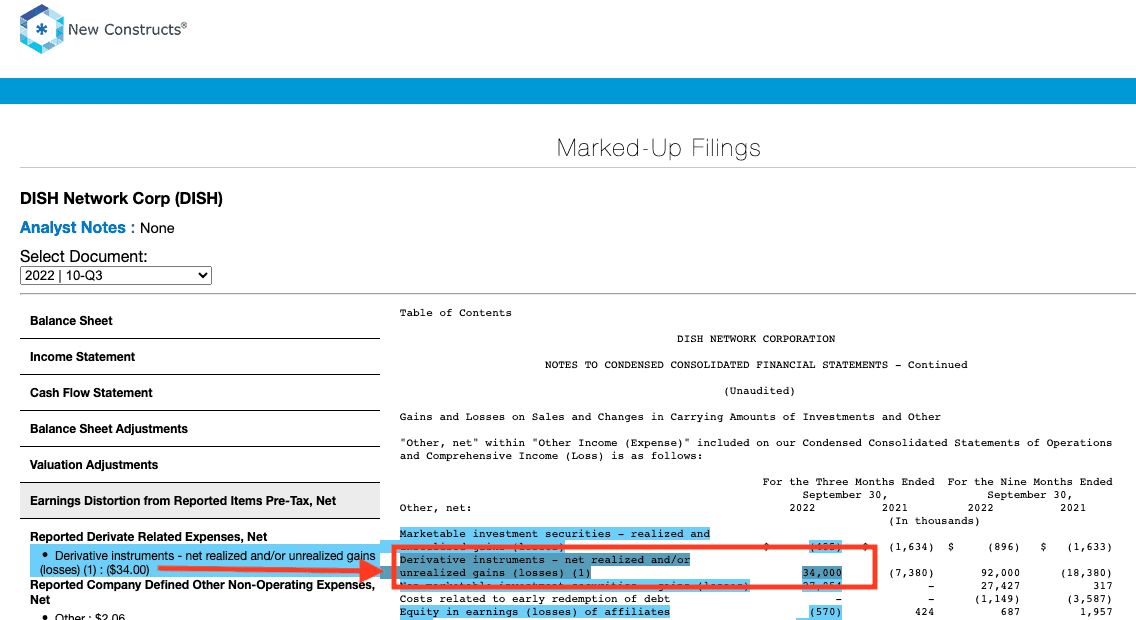Open the Income Statement section
The image size is (1136, 620).
200,357
